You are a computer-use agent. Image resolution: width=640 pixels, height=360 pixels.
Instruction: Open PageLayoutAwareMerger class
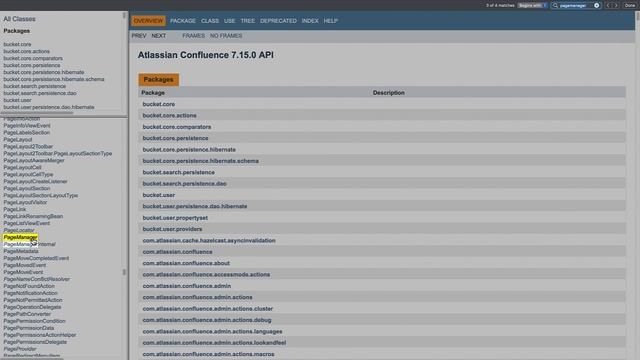point(34,160)
